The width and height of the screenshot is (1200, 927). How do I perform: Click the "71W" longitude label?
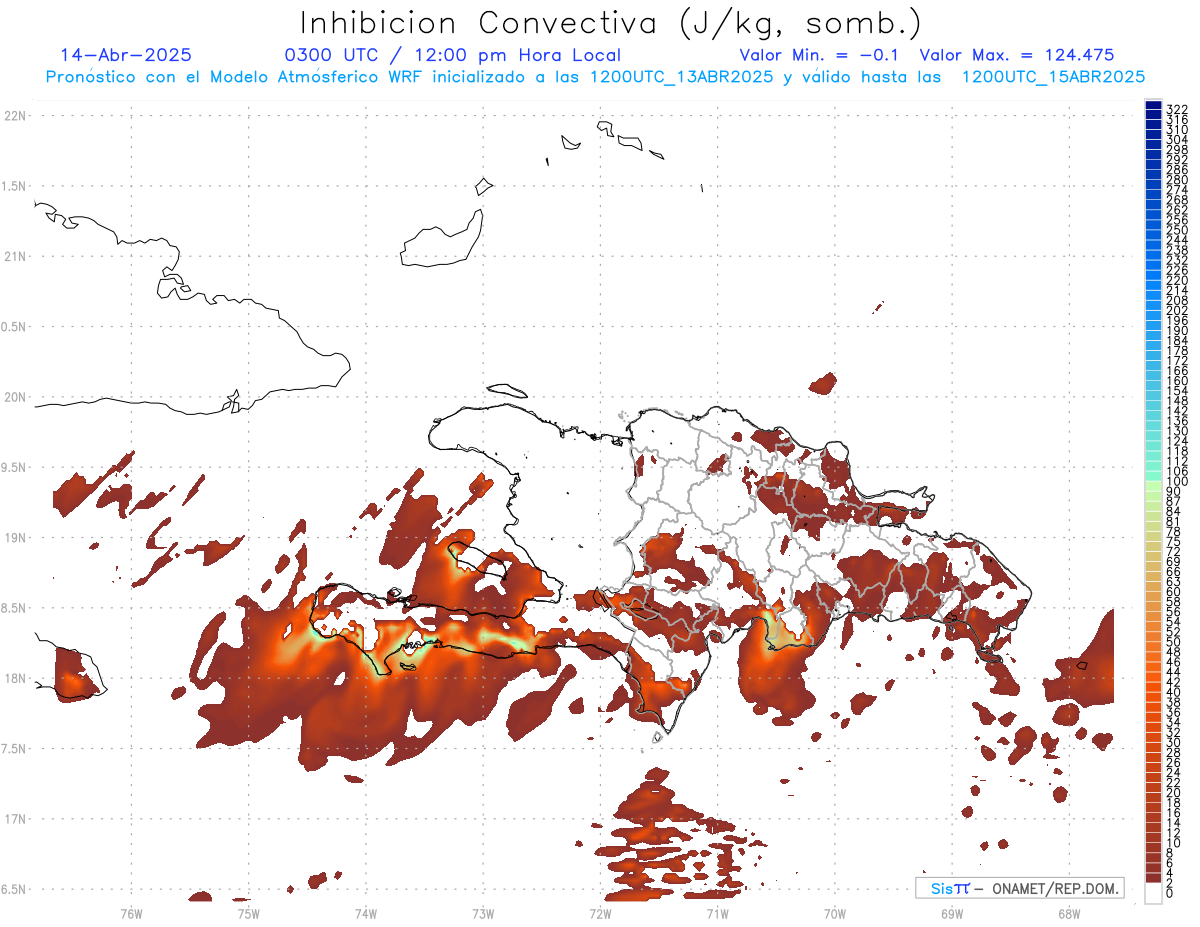tap(717, 913)
